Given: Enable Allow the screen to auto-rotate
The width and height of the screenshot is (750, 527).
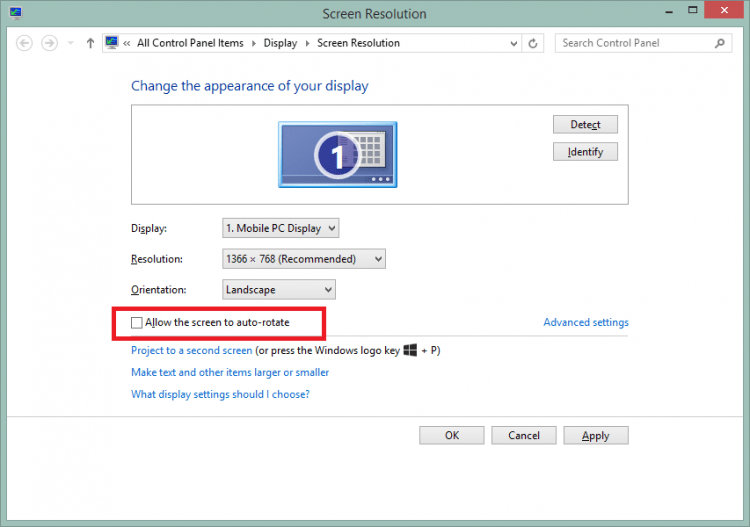Looking at the screenshot, I should pyautogui.click(x=138, y=323).
